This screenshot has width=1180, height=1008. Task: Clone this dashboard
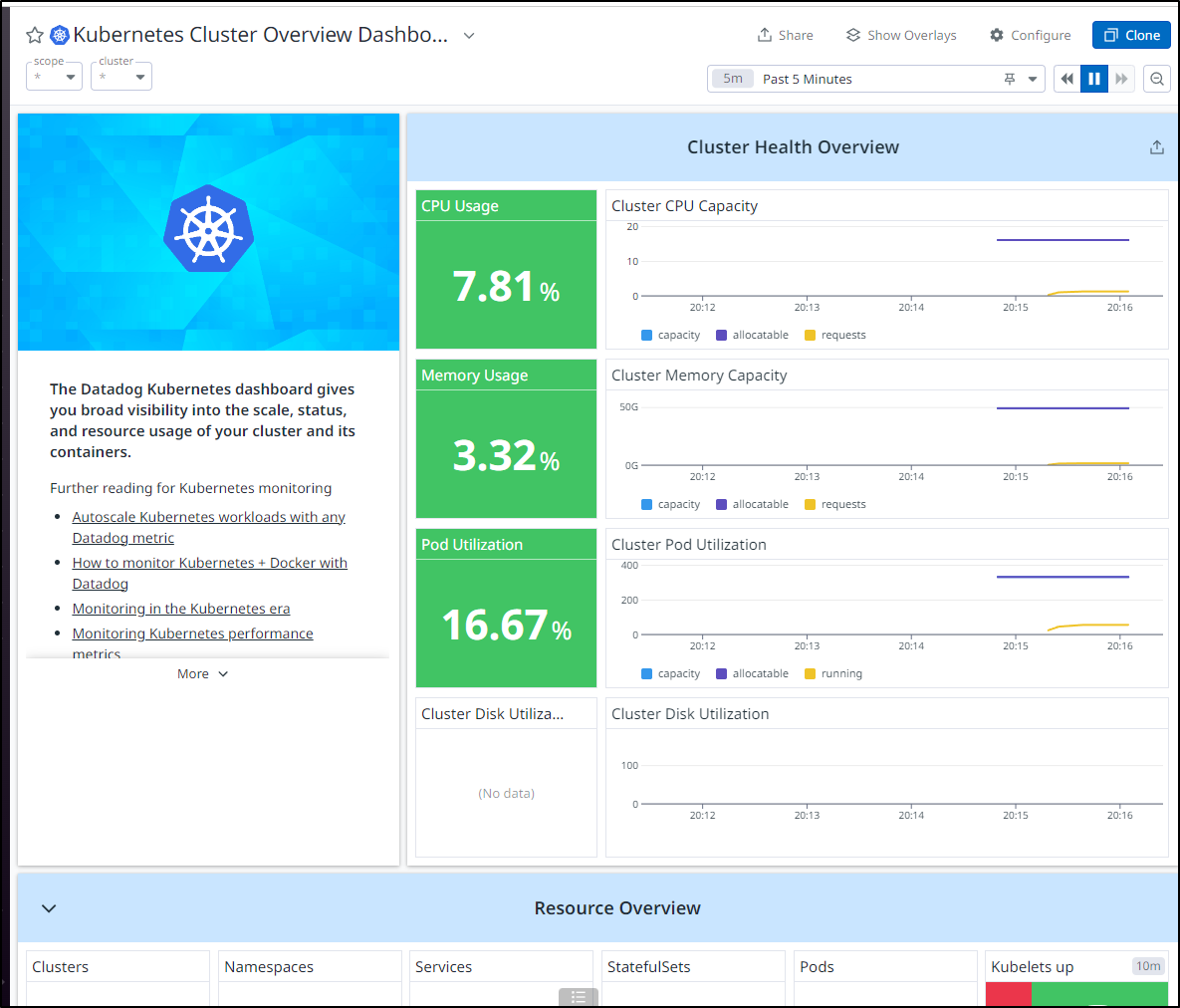[x=1131, y=36]
